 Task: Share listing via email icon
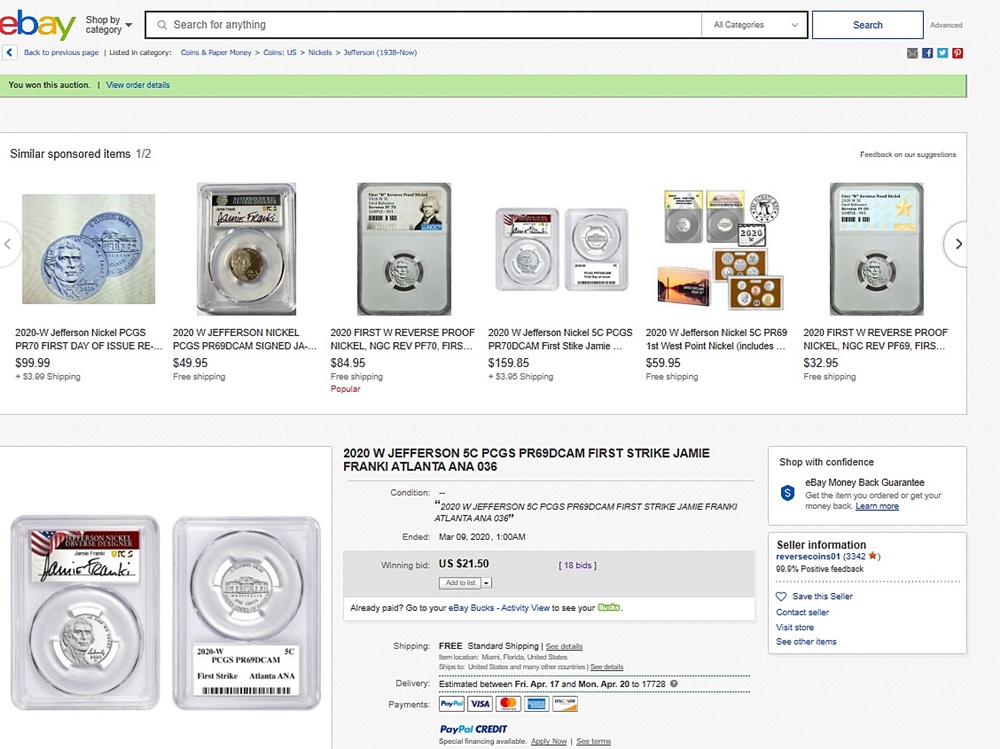point(912,53)
